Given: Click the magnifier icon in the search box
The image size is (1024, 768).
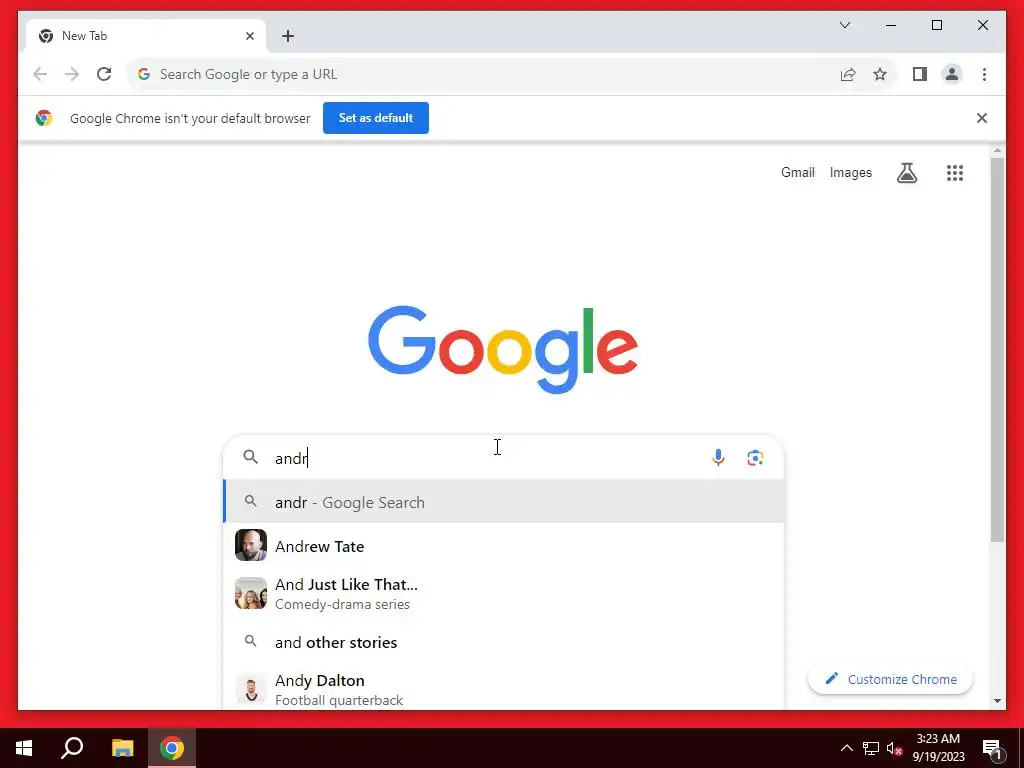Looking at the screenshot, I should [x=251, y=457].
